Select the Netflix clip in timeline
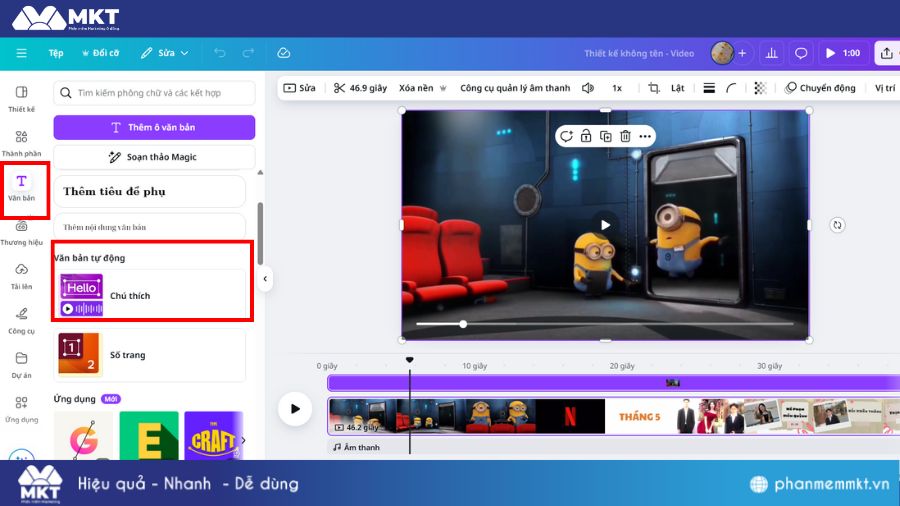 pos(569,417)
